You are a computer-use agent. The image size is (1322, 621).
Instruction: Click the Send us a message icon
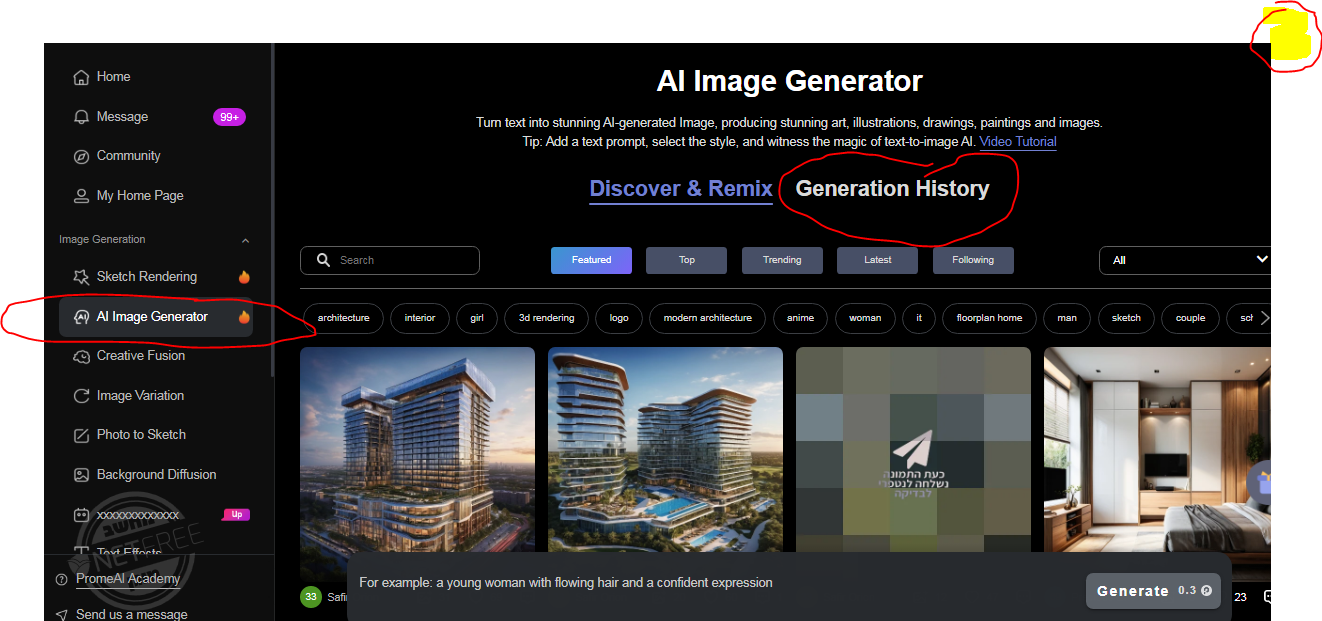point(62,615)
